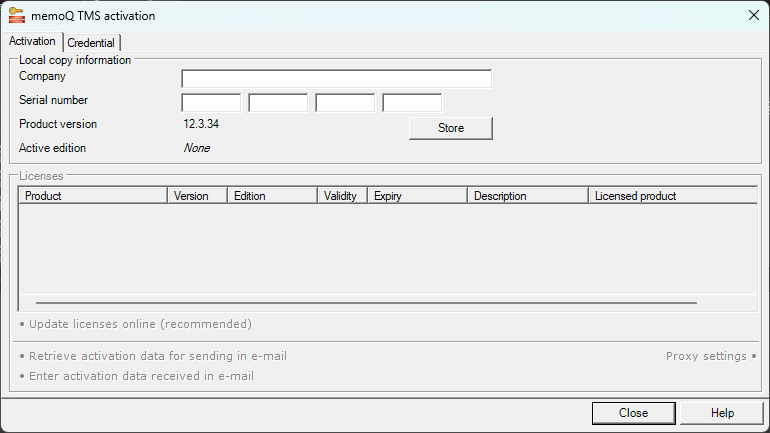Sort licenses by Product column header
Image resolution: width=770 pixels, height=433 pixels.
[x=93, y=196]
